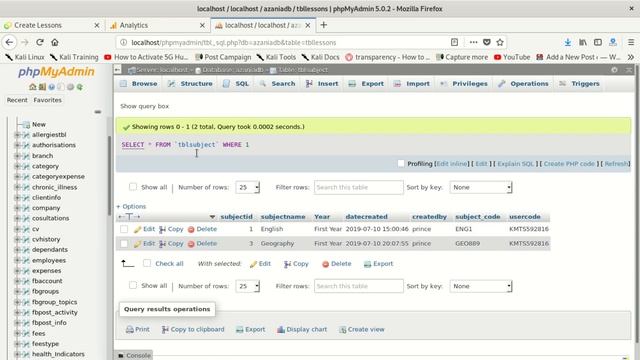Viewport: 640px width, 360px height.
Task: Click Copy icon for English row
Action: click(162, 229)
